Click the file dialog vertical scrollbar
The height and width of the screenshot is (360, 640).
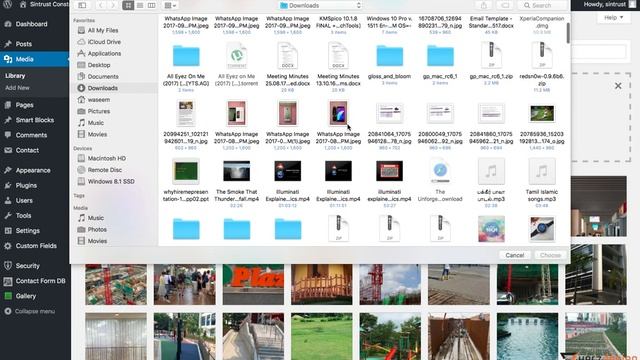click(x=568, y=33)
